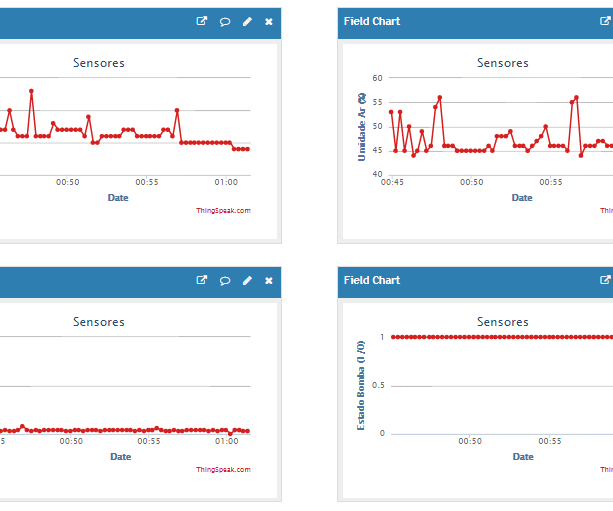Open ThingSpeak.com link in chart left of Estado Bomba
This screenshot has width=613, height=511.
click(223, 469)
